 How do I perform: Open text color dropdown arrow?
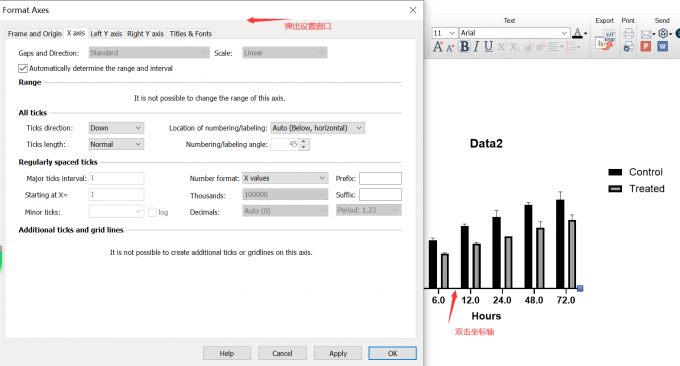(x=585, y=33)
